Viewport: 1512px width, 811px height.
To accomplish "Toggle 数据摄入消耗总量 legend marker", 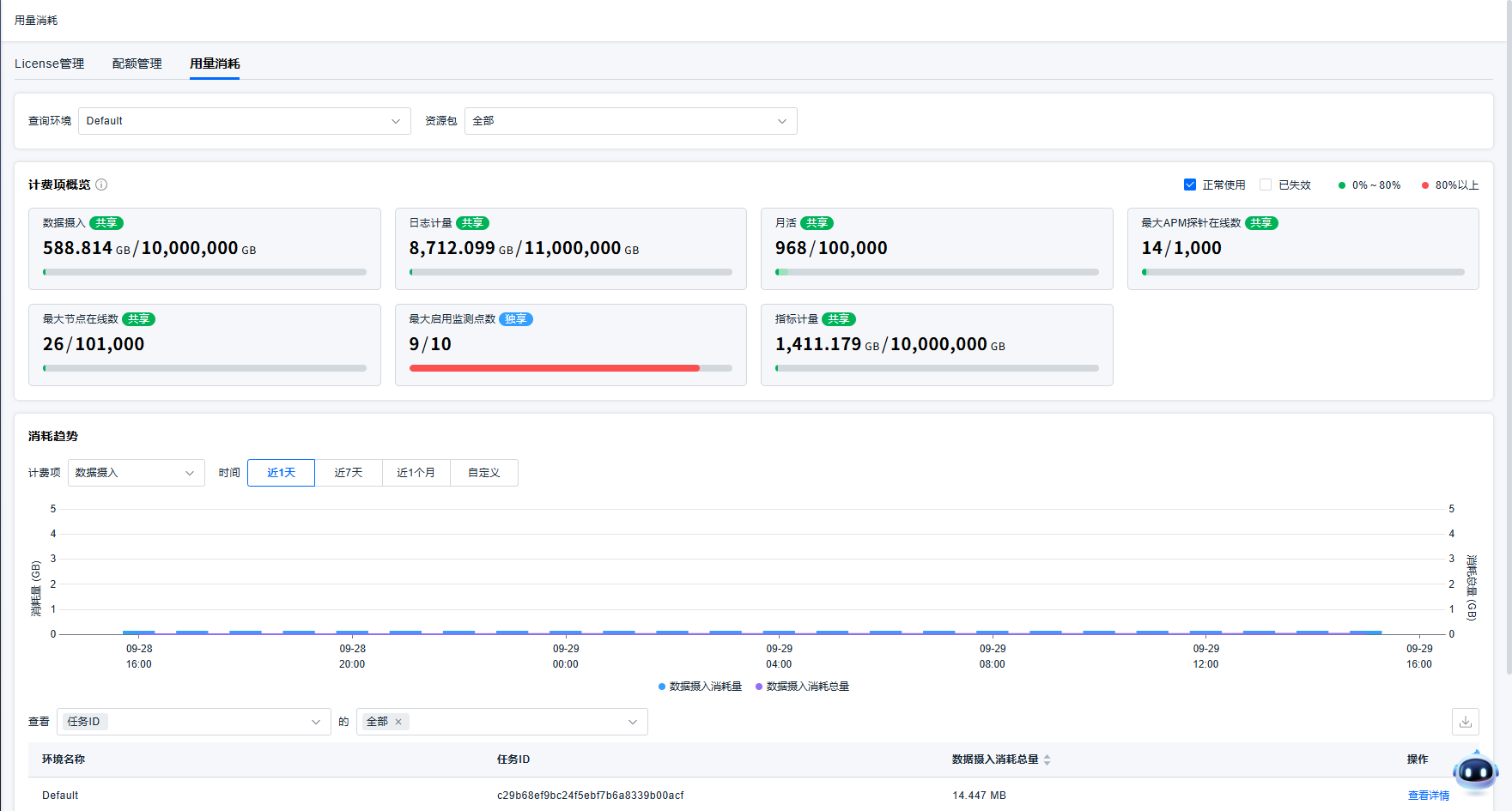I will point(759,687).
